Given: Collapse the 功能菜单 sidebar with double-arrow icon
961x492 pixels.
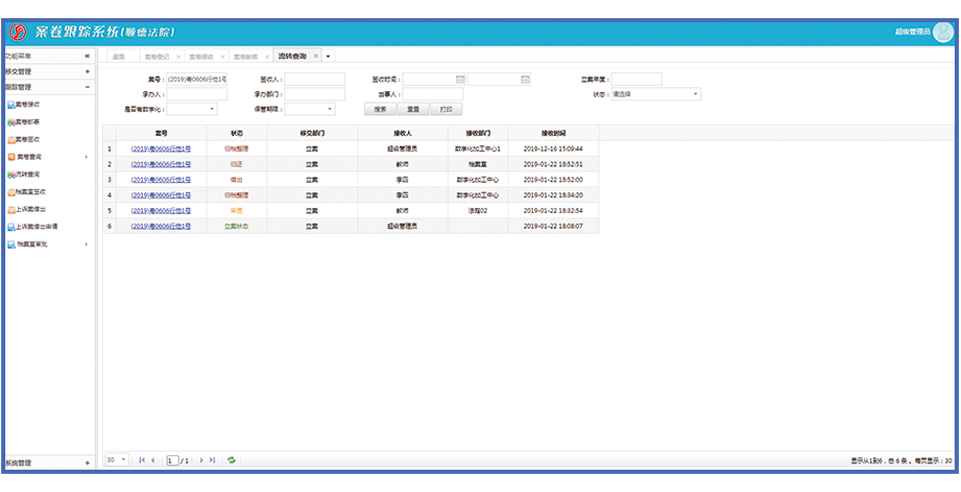Looking at the screenshot, I should [87, 57].
